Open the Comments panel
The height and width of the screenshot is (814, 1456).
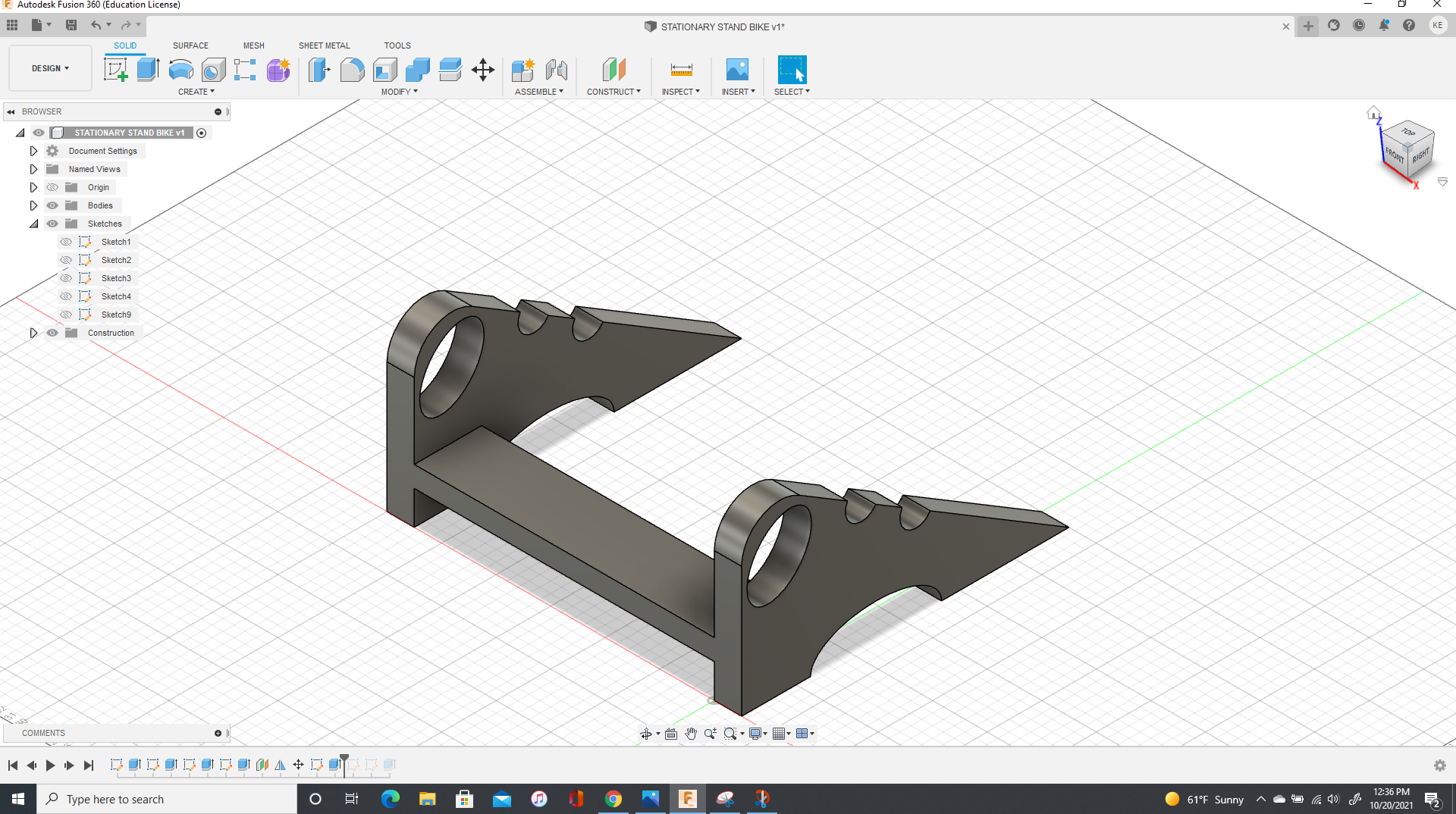click(43, 733)
